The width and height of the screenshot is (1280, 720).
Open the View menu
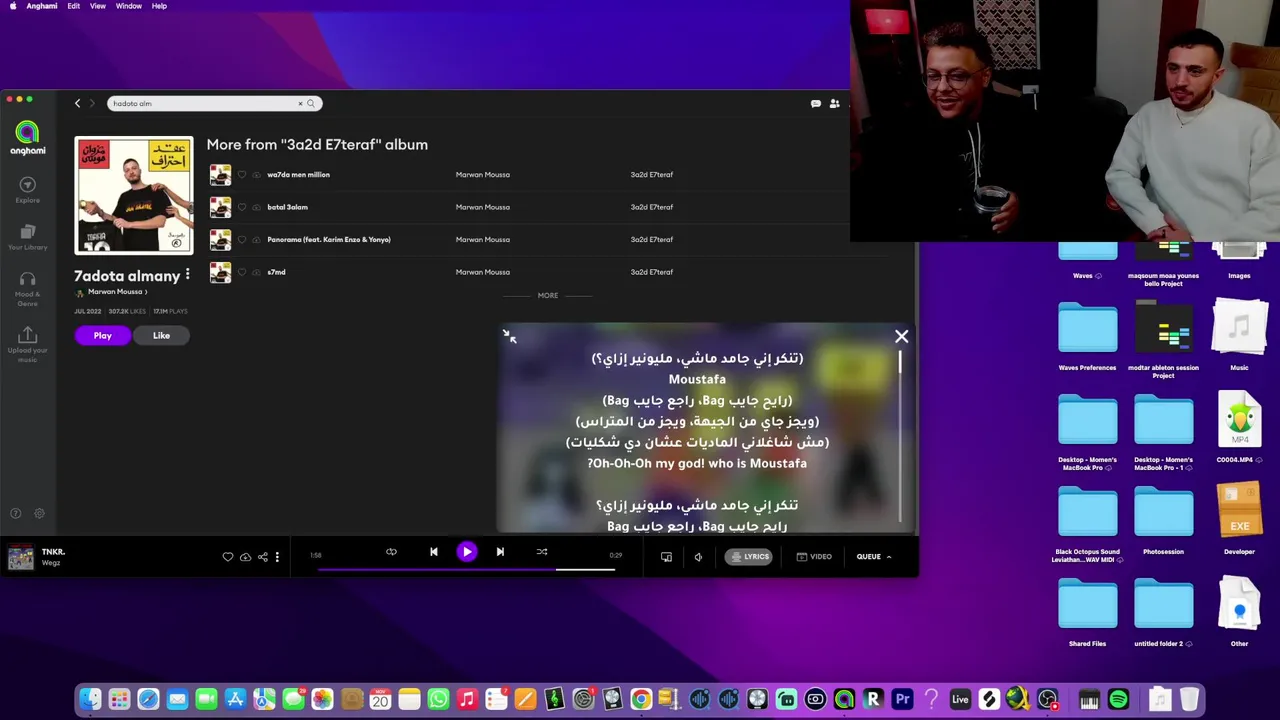(98, 6)
